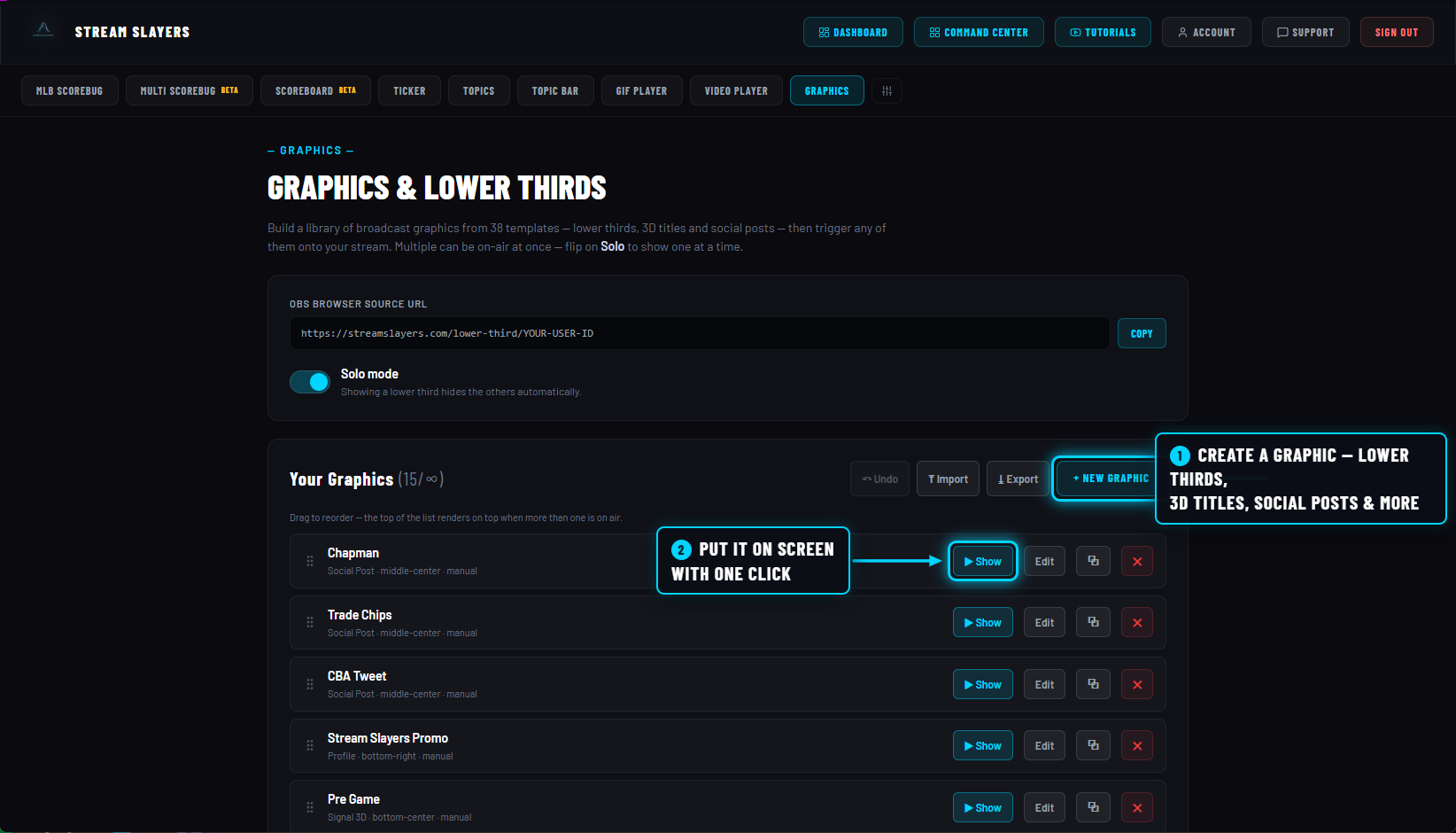Open the Multi Scorebug beta tab
The width and height of the screenshot is (1456, 833).
click(190, 91)
